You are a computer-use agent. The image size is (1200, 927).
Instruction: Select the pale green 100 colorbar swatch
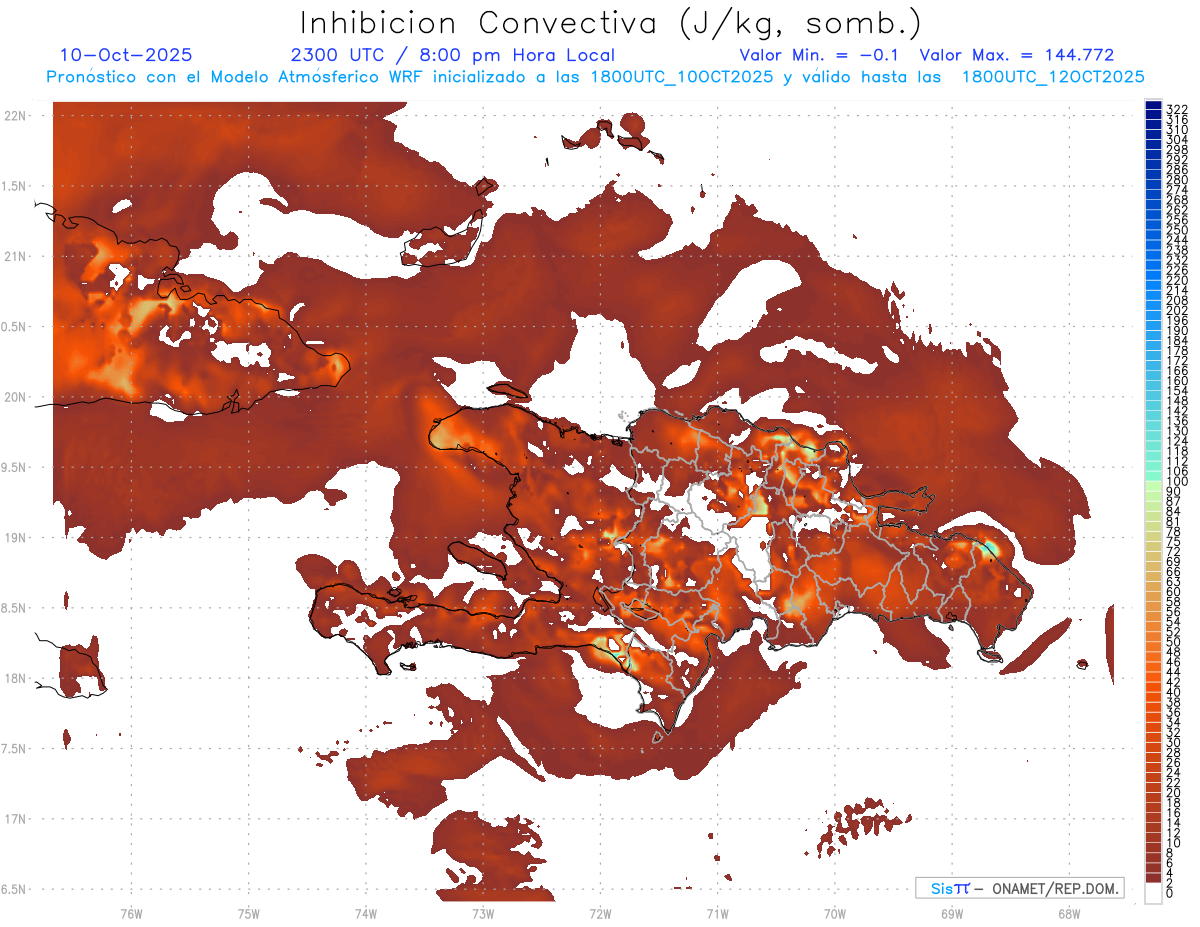tap(1153, 482)
